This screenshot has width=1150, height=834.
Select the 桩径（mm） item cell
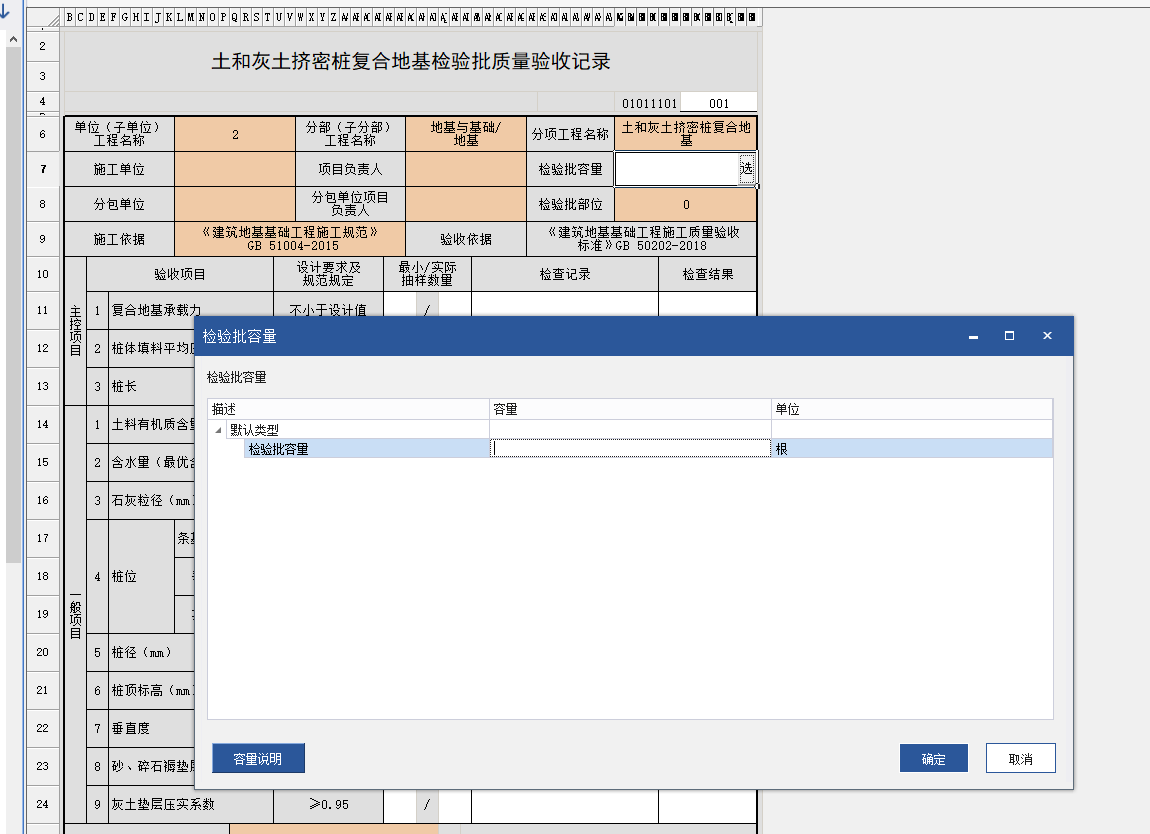[x=152, y=652]
